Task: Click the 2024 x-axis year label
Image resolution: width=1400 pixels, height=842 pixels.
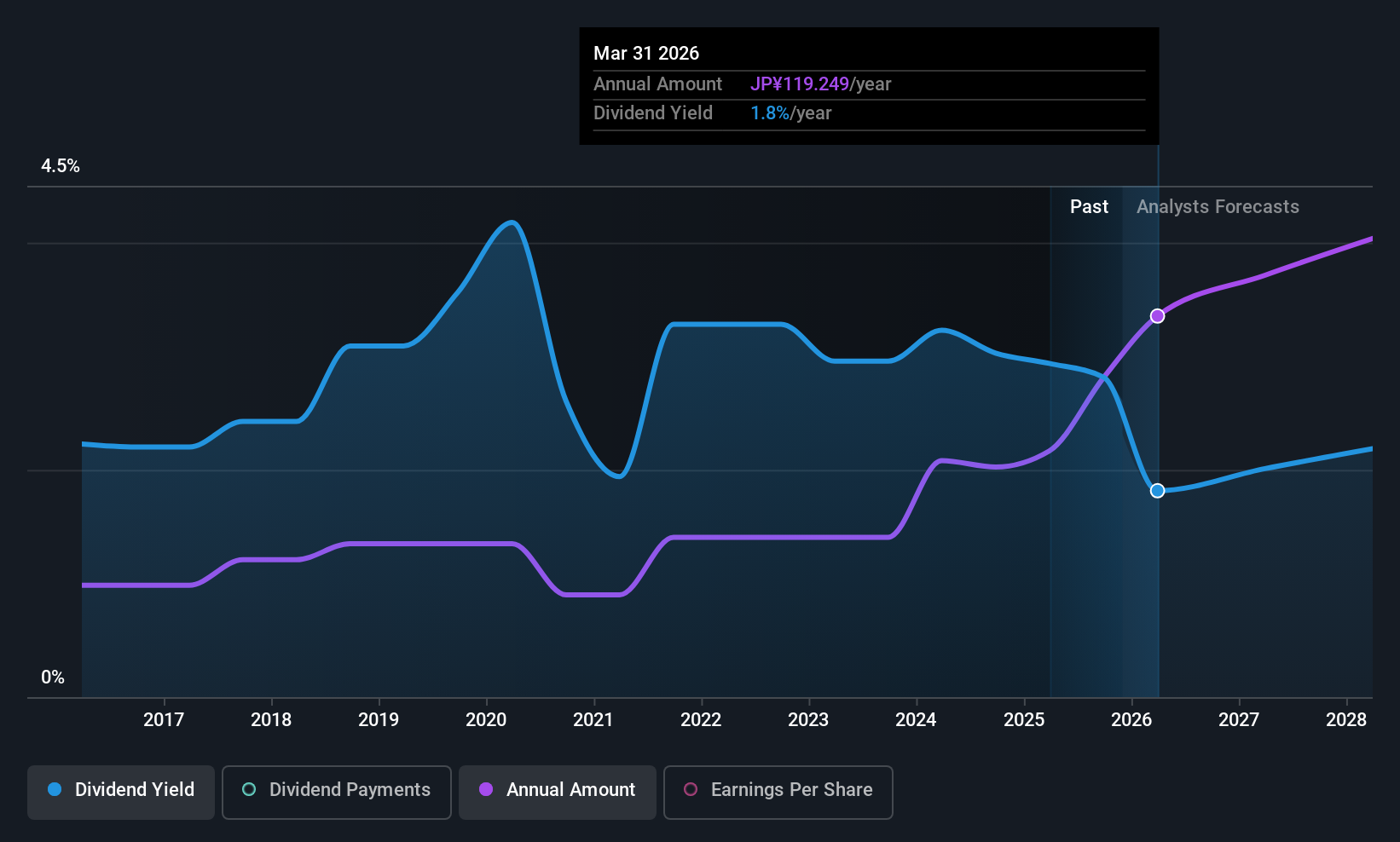Action: (916, 720)
